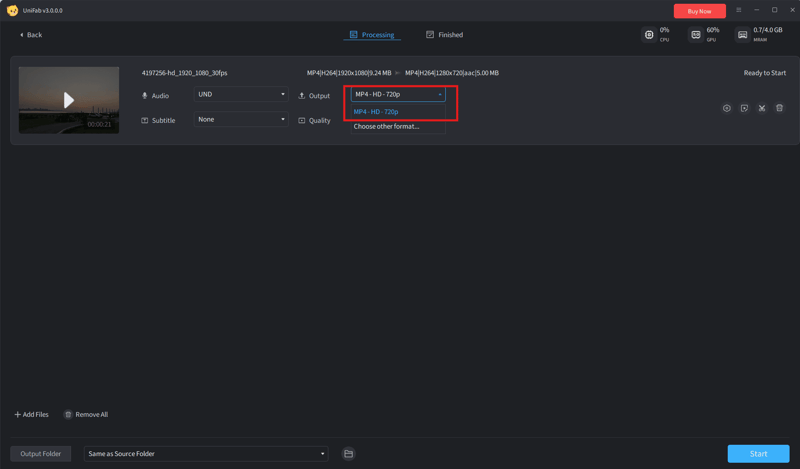The image size is (800, 469).
Task: Expand the Same as Source Folder dropdown
Action: [206, 454]
